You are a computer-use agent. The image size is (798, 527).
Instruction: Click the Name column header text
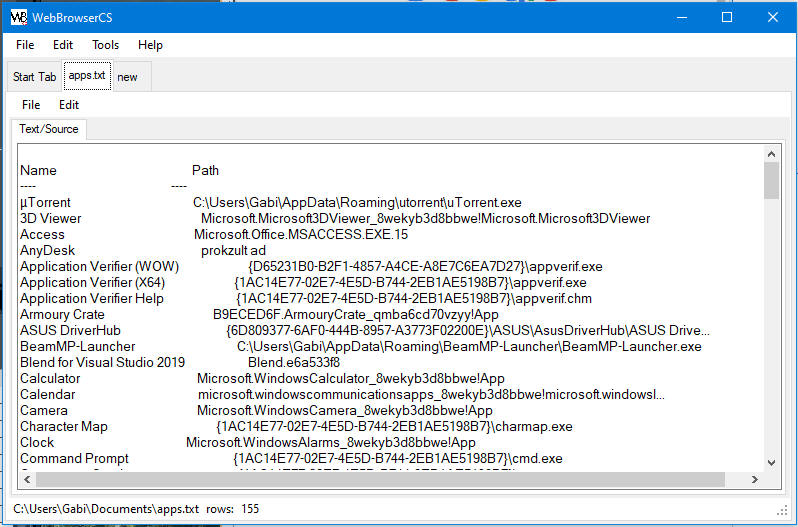pyautogui.click(x=38, y=170)
